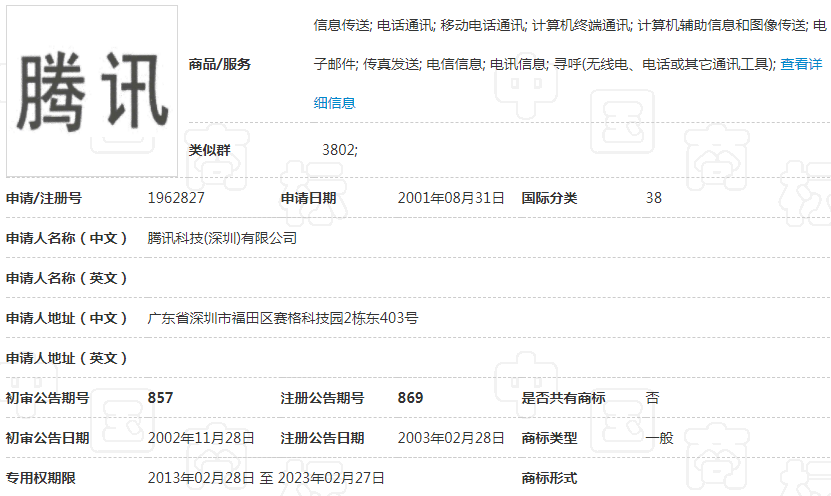This screenshot has width=831, height=496.
Task: Select preliminary announcement date 2002年11月28日
Action: click(201, 438)
